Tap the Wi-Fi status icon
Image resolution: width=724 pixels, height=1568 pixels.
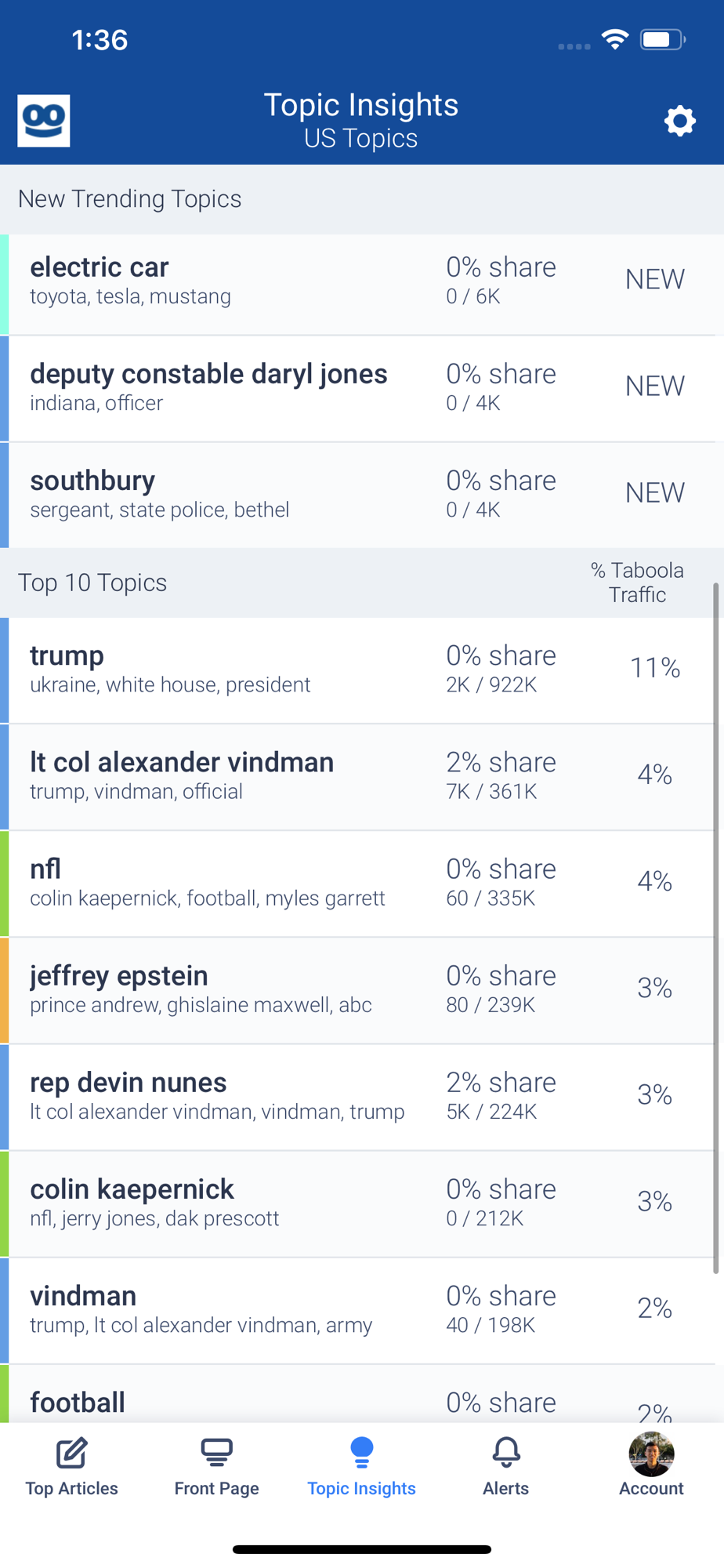pyautogui.click(x=615, y=39)
